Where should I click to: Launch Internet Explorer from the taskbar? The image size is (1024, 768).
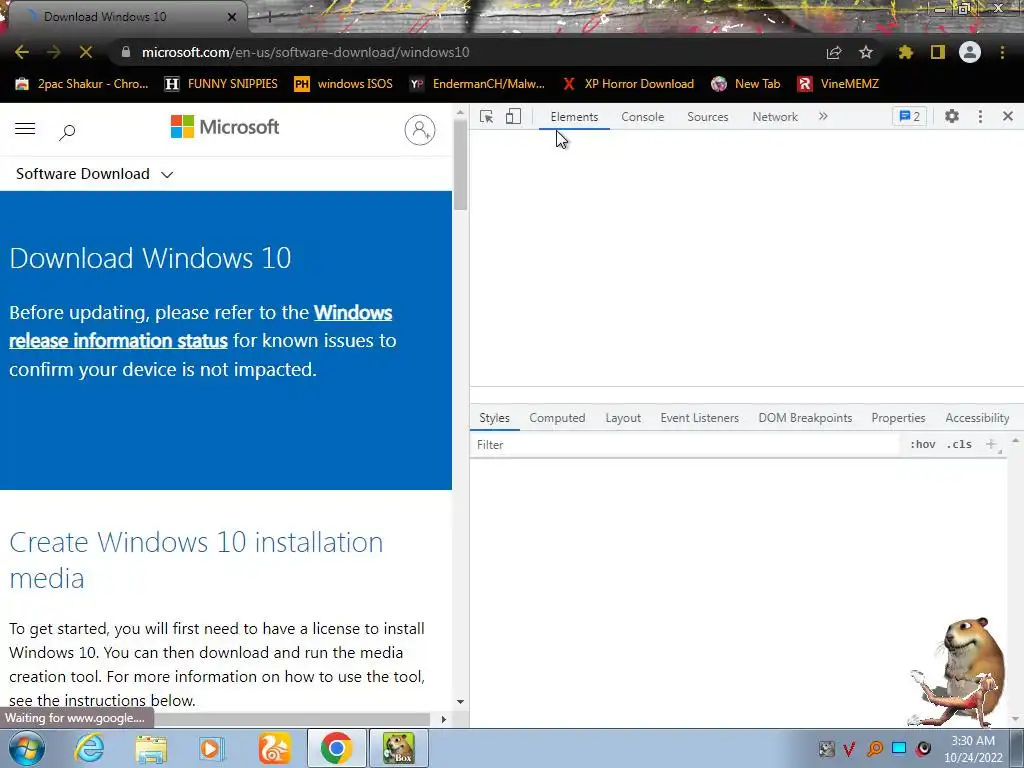tap(89, 748)
